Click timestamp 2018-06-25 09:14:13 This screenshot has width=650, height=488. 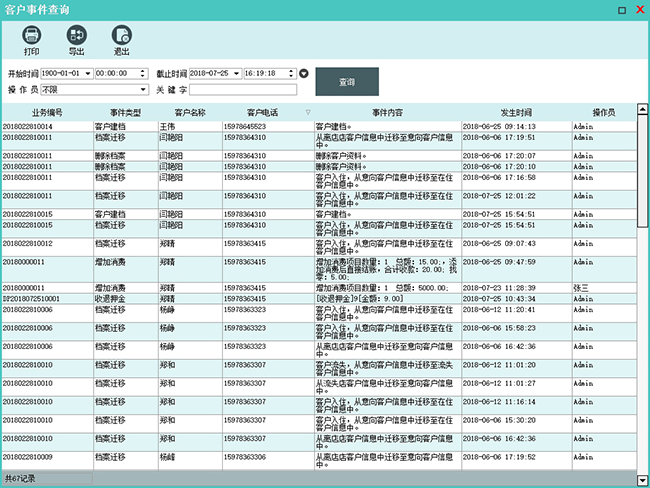[499, 126]
